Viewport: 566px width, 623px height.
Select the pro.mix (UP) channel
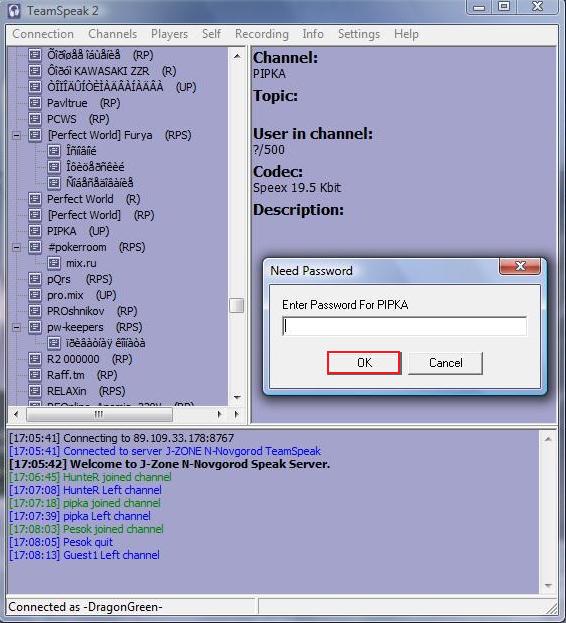point(81,295)
